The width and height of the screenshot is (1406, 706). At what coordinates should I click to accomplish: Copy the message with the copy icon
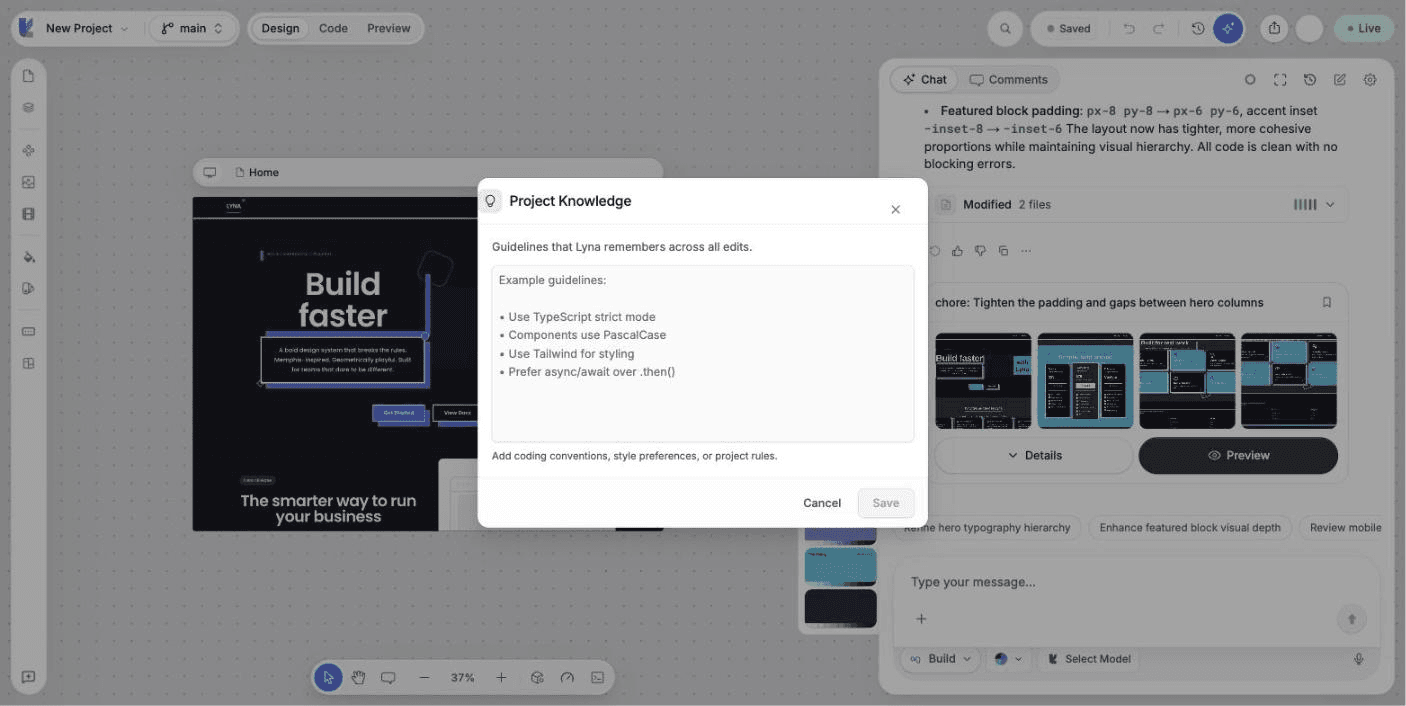pyautogui.click(x=1003, y=251)
